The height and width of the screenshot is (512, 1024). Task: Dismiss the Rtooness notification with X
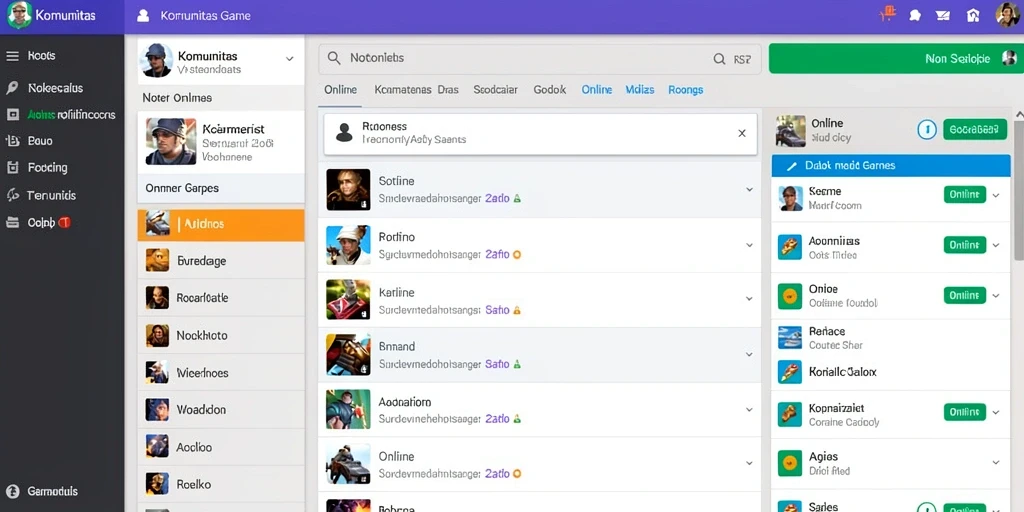pyautogui.click(x=742, y=133)
